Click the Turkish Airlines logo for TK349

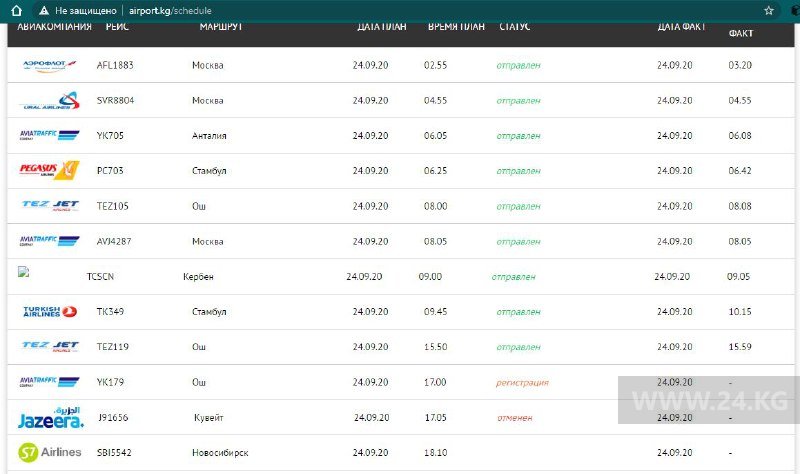click(50, 312)
